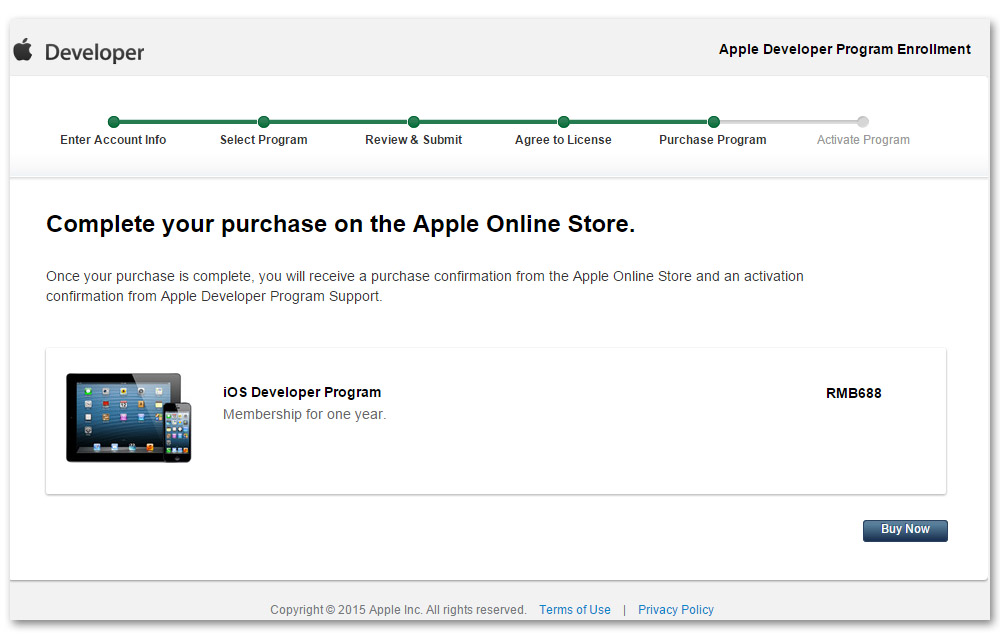Image resolution: width=1000 pixels, height=640 pixels.
Task: Click the Purchase Program progress dot
Action: coord(713,121)
